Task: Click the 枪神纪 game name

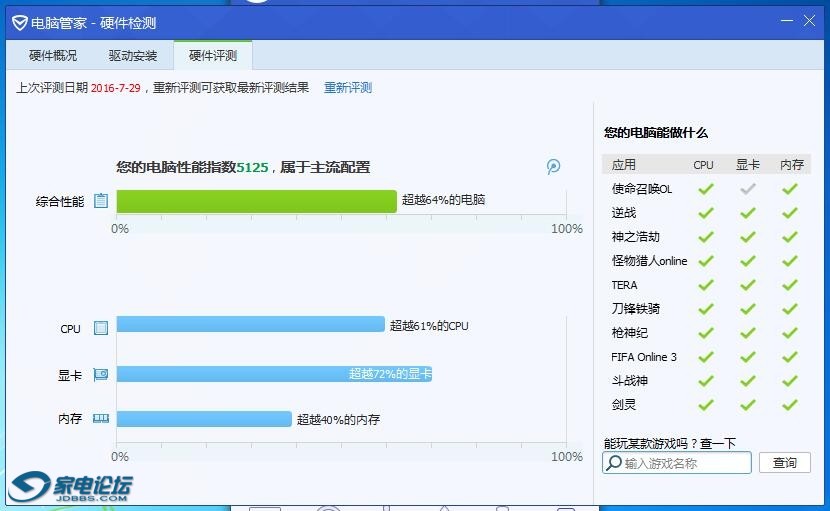Action: [629, 333]
